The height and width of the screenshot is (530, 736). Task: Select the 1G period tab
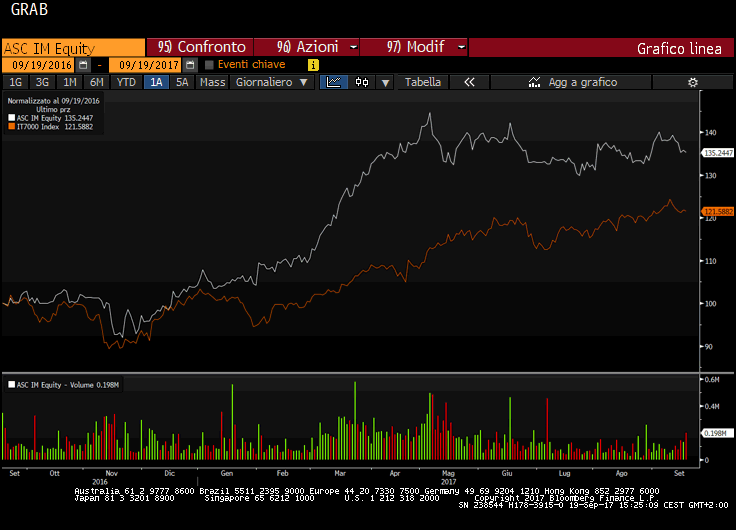click(x=15, y=82)
